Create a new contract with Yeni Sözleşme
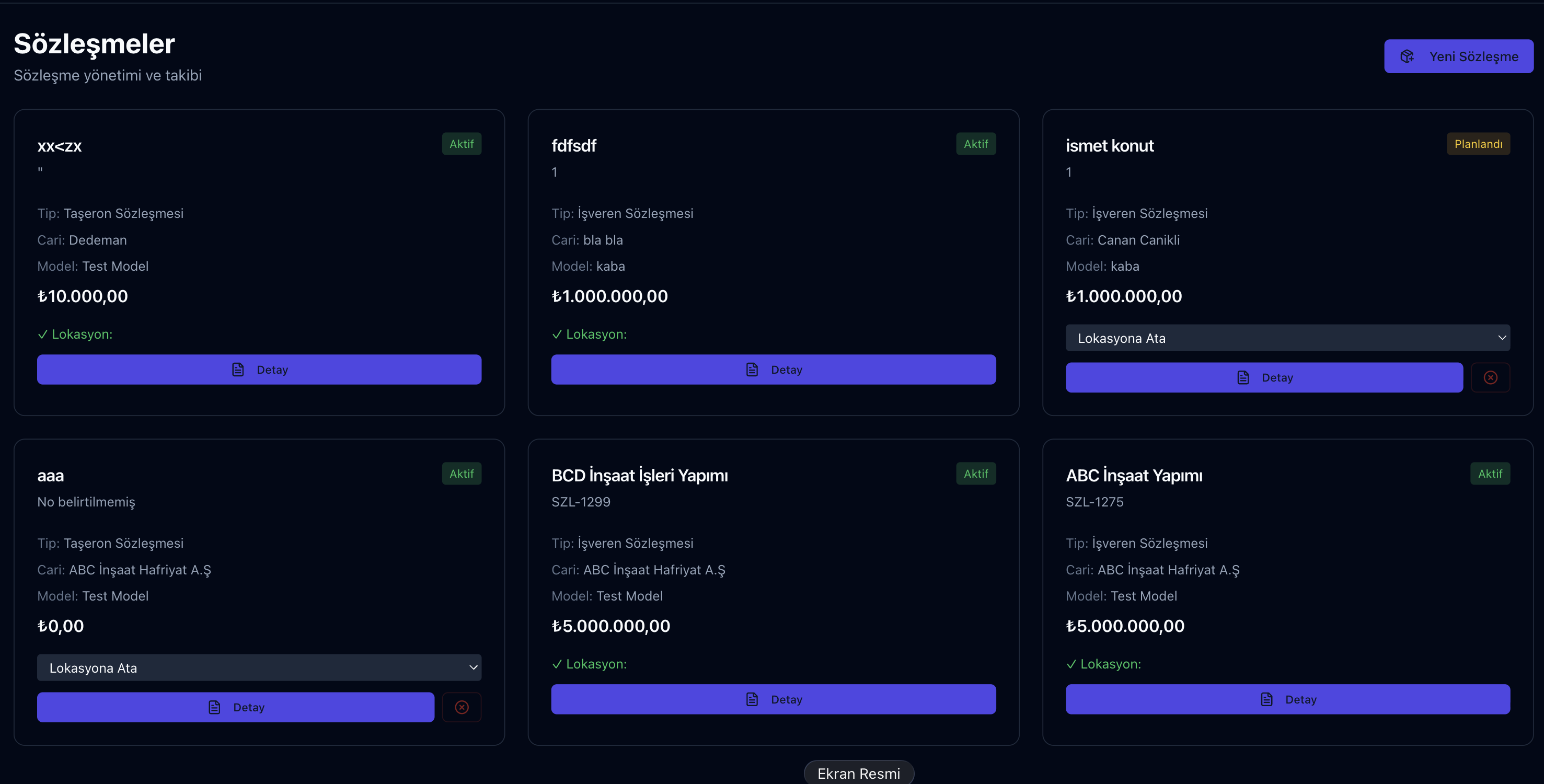This screenshot has height=784, width=1544. pos(1458,56)
